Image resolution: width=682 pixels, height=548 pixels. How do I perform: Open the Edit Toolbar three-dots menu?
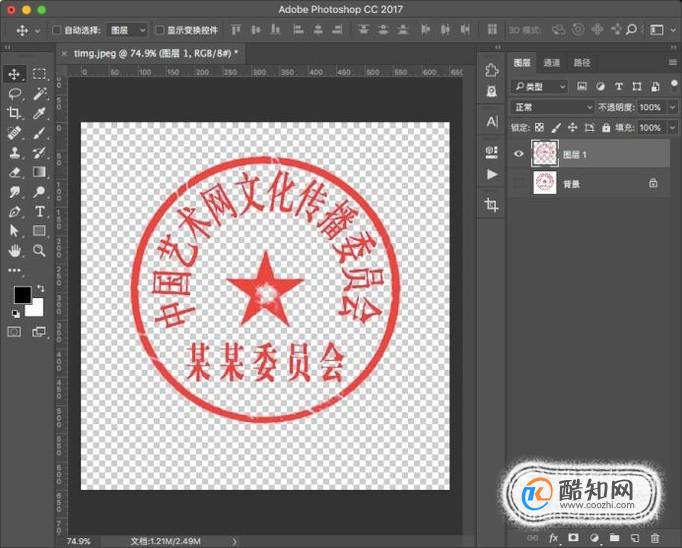[14, 270]
